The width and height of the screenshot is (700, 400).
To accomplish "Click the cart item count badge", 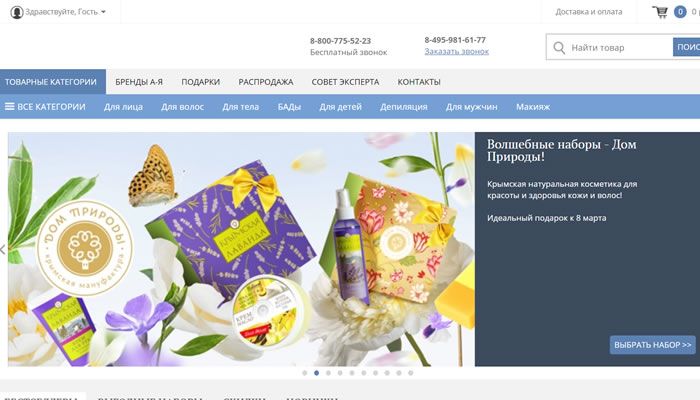I will click(680, 12).
